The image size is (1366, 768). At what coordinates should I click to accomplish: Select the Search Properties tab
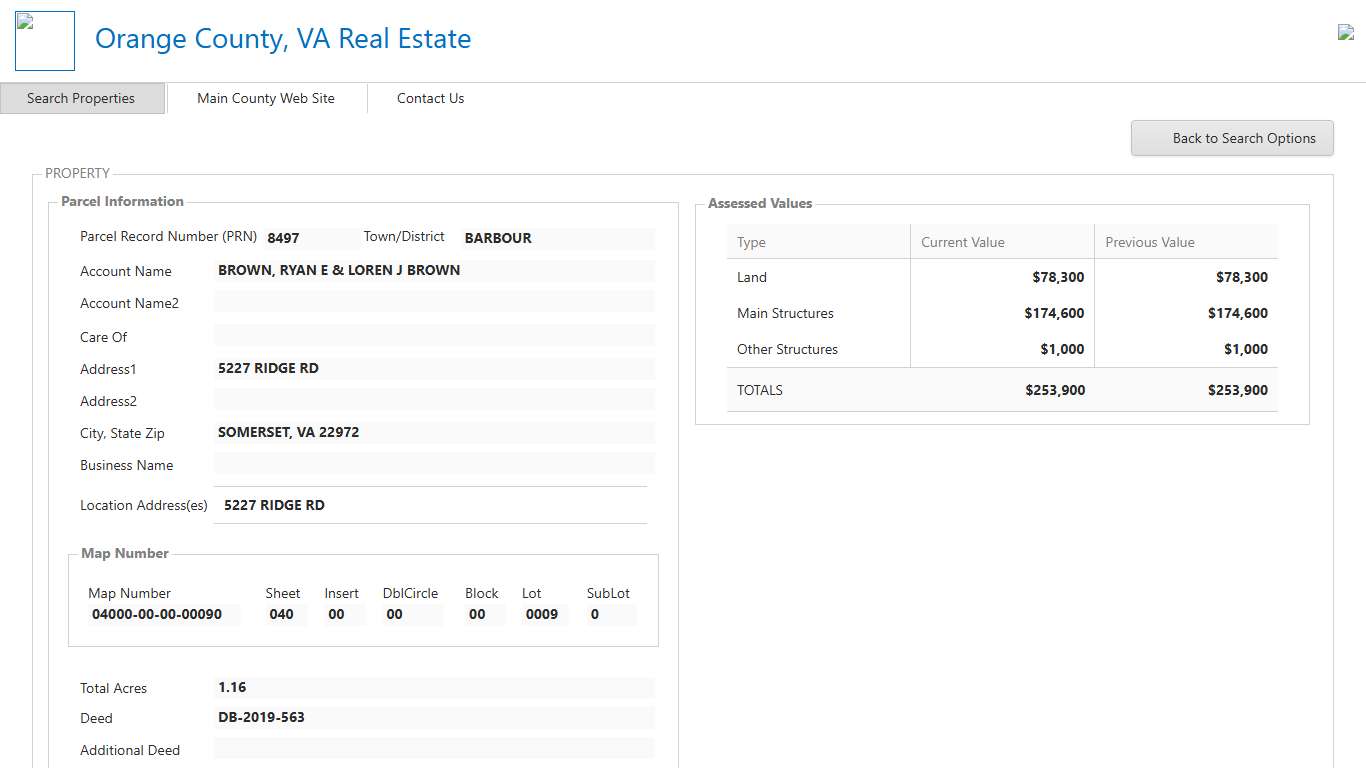point(82,98)
